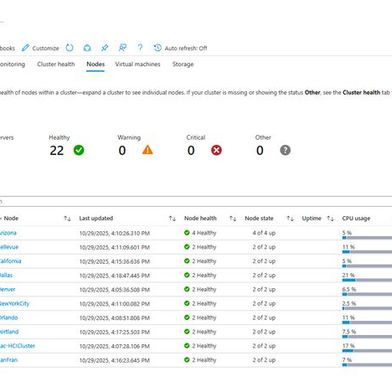Click the red Critical X icon
This screenshot has height=392, width=392.
(x=216, y=150)
